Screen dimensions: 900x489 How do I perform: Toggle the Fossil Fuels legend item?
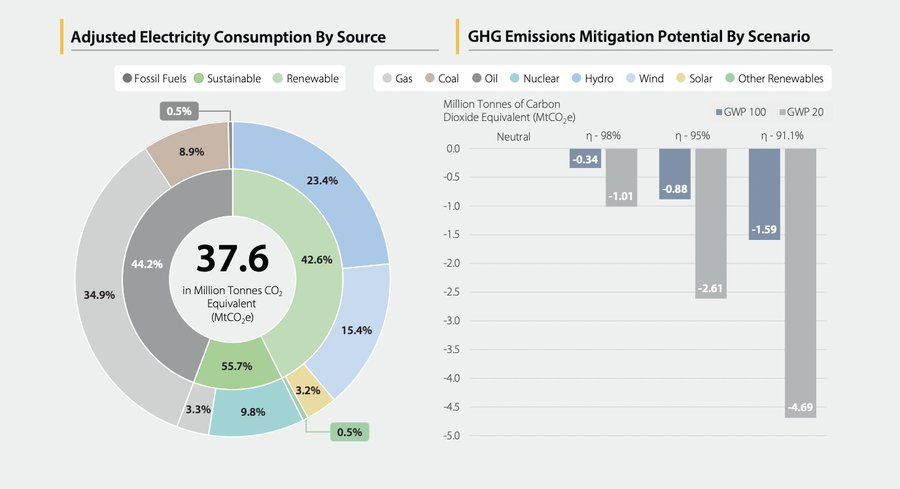pos(153,78)
